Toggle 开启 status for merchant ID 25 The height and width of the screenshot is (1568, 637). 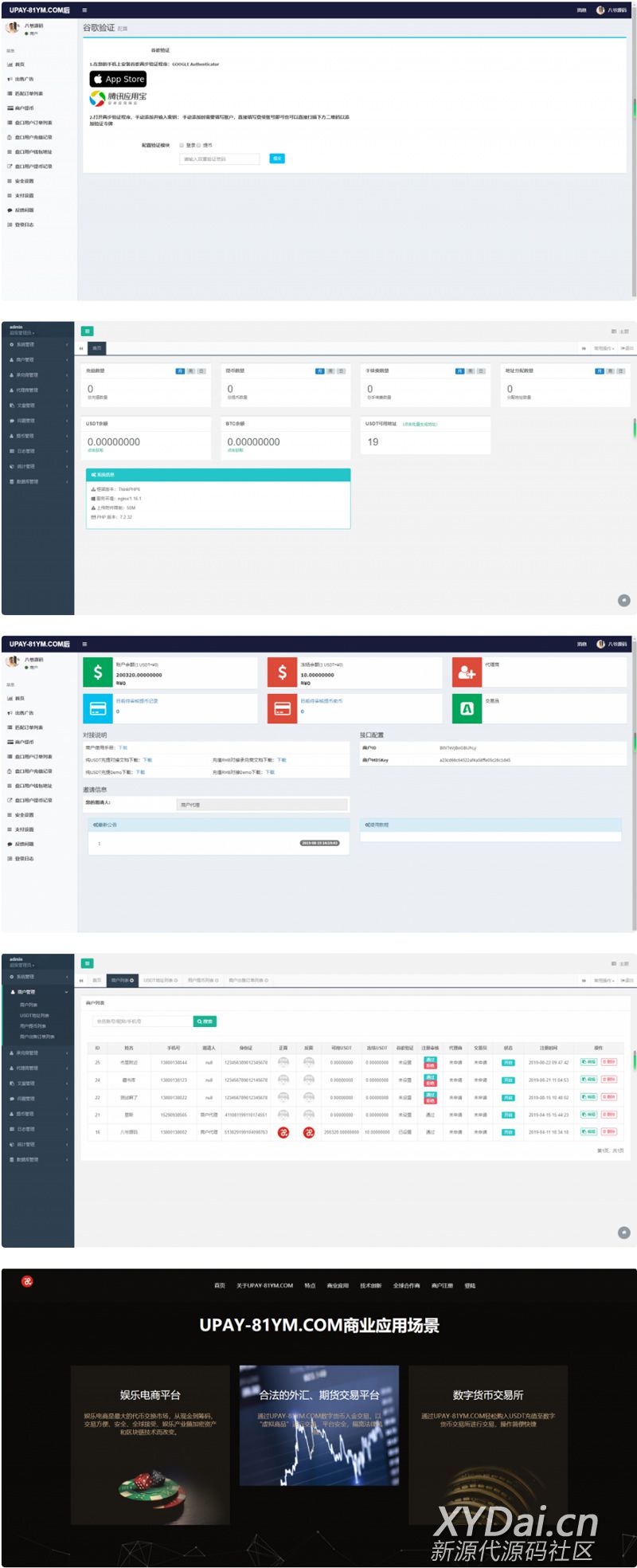click(508, 1062)
